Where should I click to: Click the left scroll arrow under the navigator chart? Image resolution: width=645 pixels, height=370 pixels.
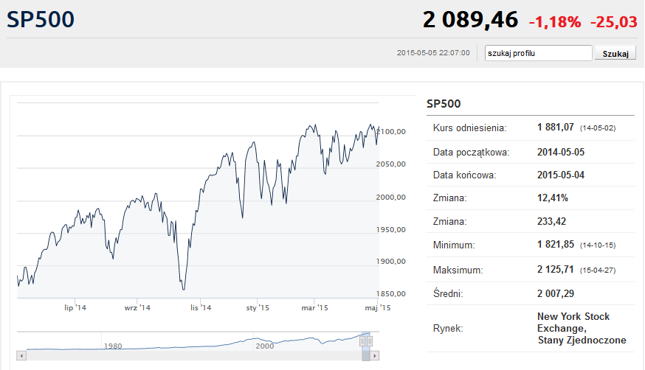pyautogui.click(x=22, y=356)
